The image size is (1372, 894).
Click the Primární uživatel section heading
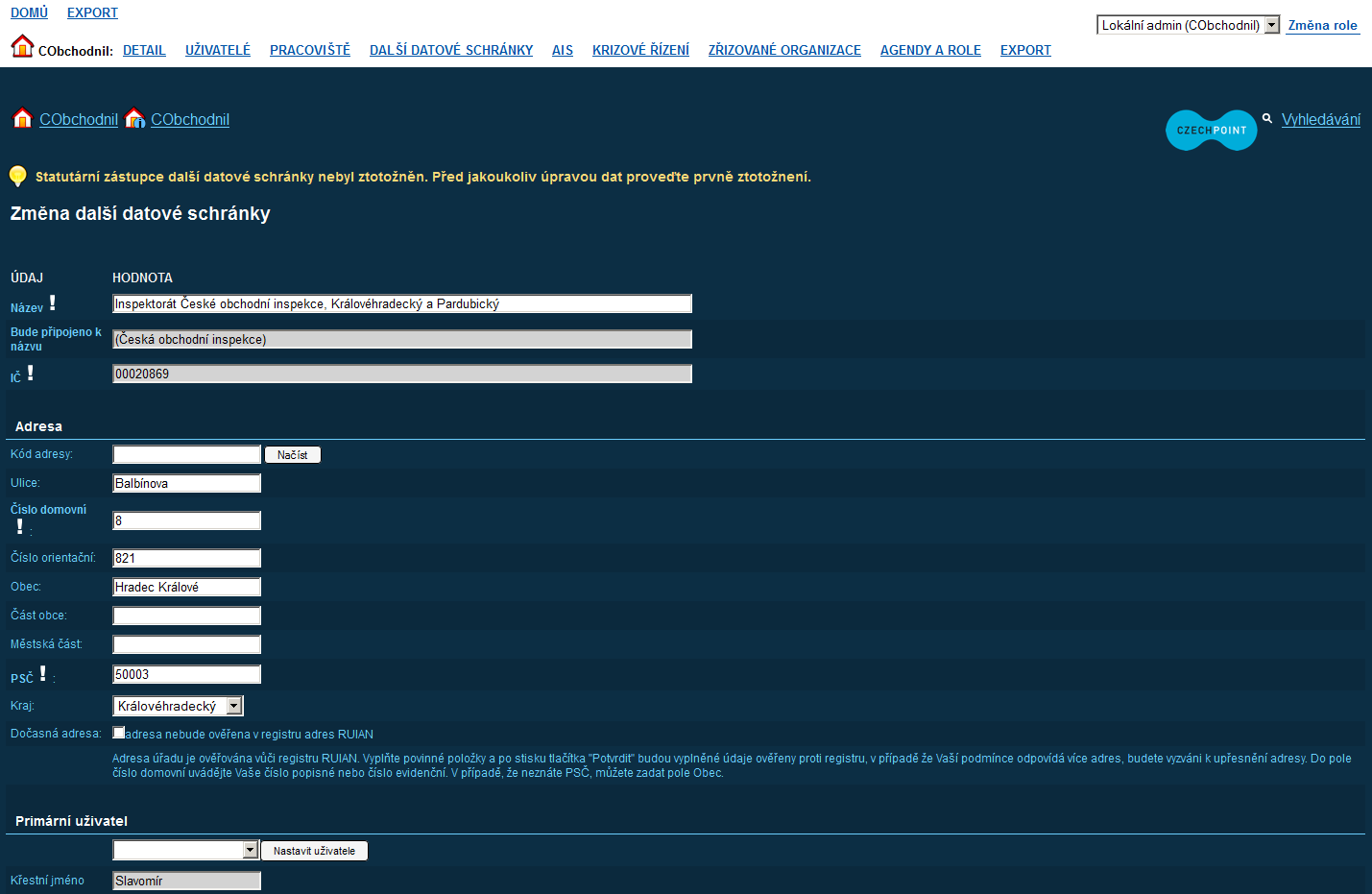coord(71,821)
